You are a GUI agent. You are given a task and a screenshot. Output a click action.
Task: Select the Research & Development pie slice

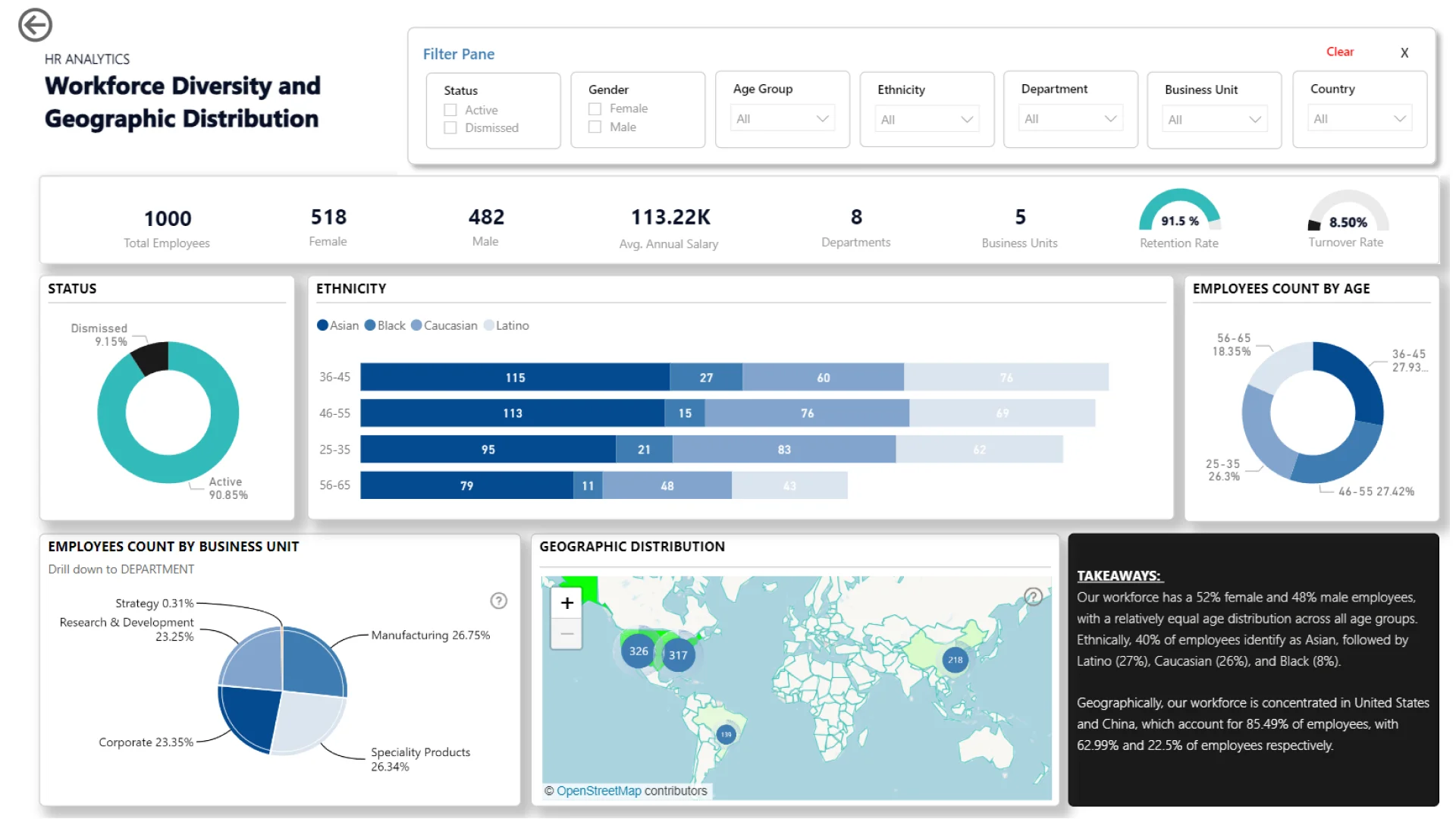click(x=254, y=661)
